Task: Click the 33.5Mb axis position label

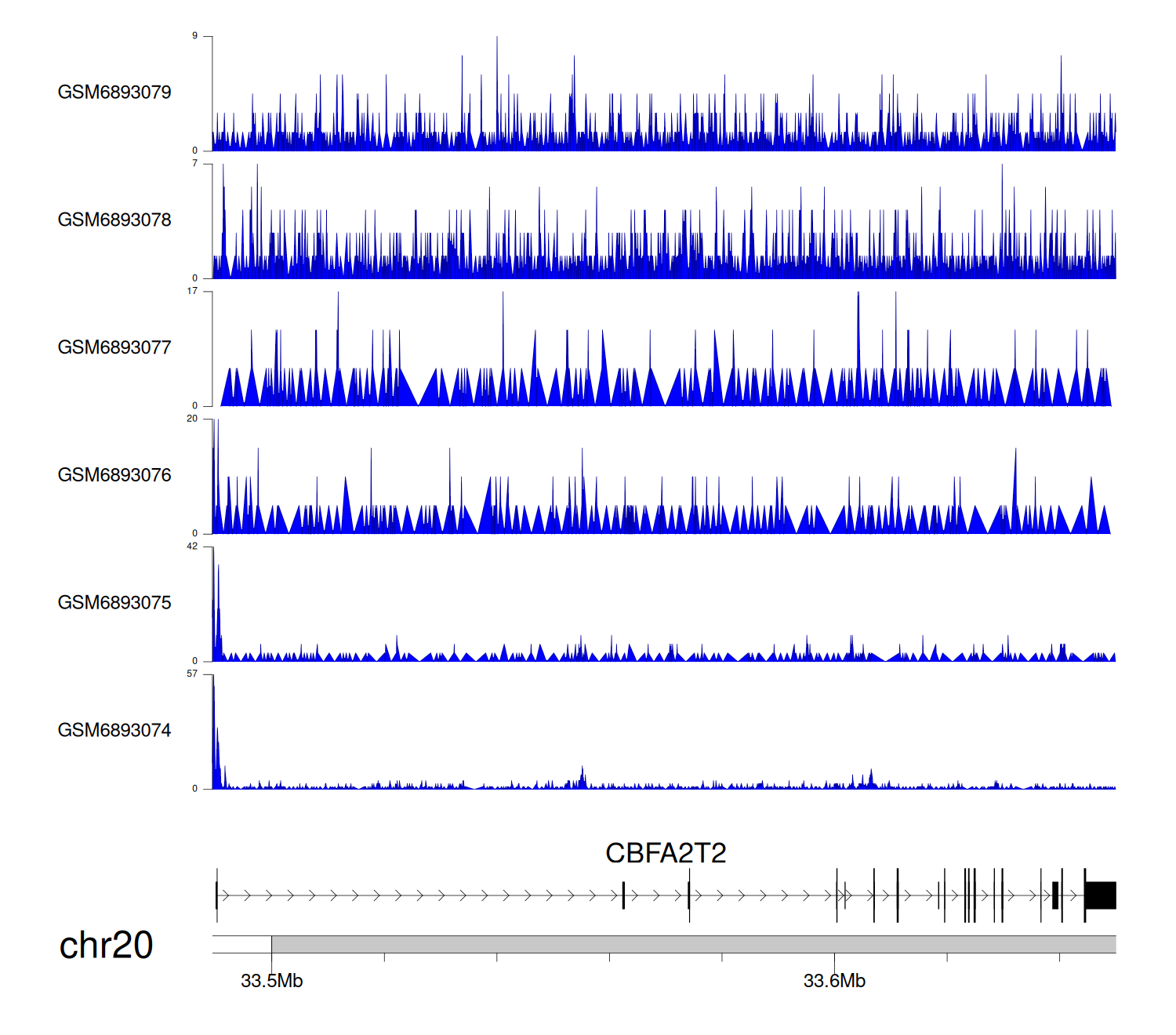Action: [x=271, y=981]
